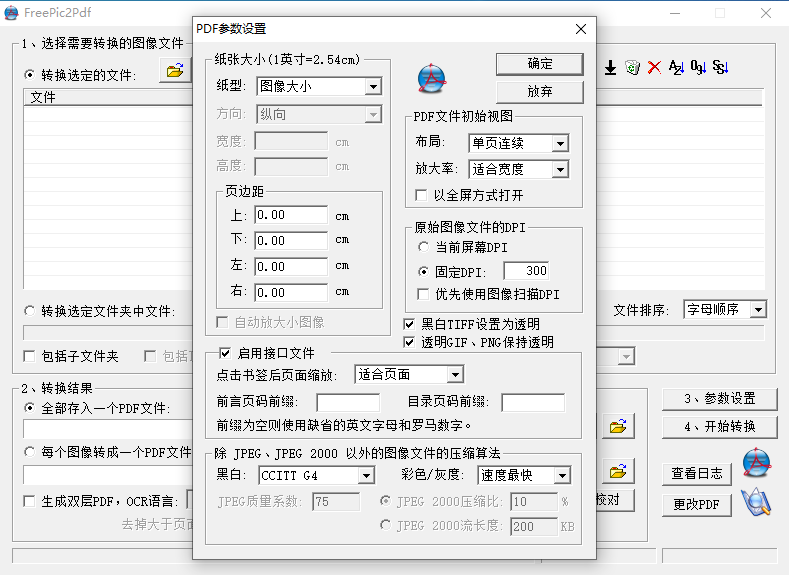789x575 pixels.
Task: Click the fixed DPI field showing 300
Action: pyautogui.click(x=526, y=271)
